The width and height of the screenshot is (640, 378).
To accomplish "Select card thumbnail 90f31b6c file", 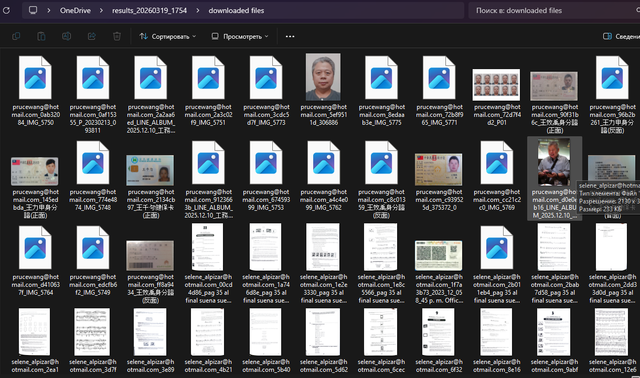I will [x=554, y=86].
